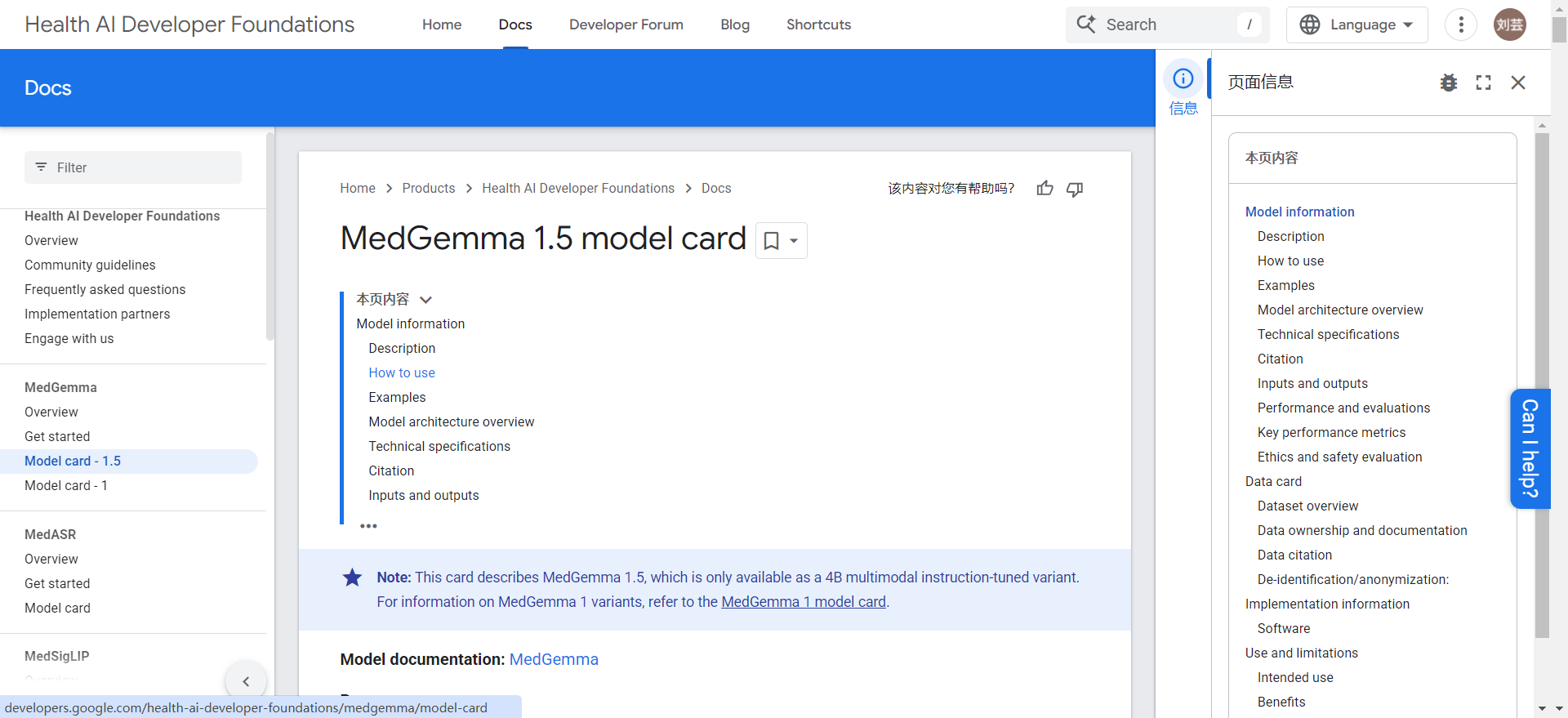Click Ethics and safety evaluation in info panel
Image resolution: width=1568 pixels, height=718 pixels.
pyautogui.click(x=1339, y=457)
